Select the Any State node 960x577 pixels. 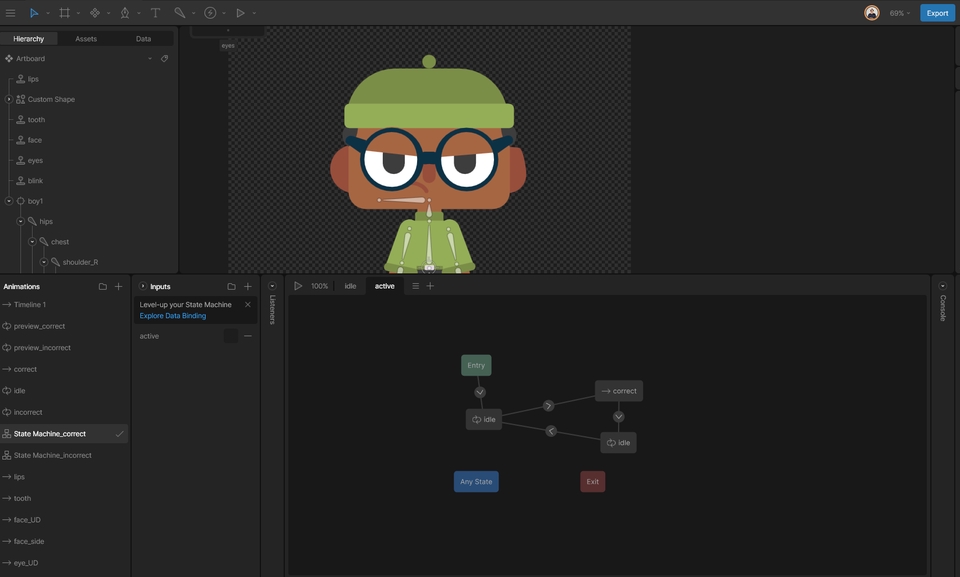476,481
